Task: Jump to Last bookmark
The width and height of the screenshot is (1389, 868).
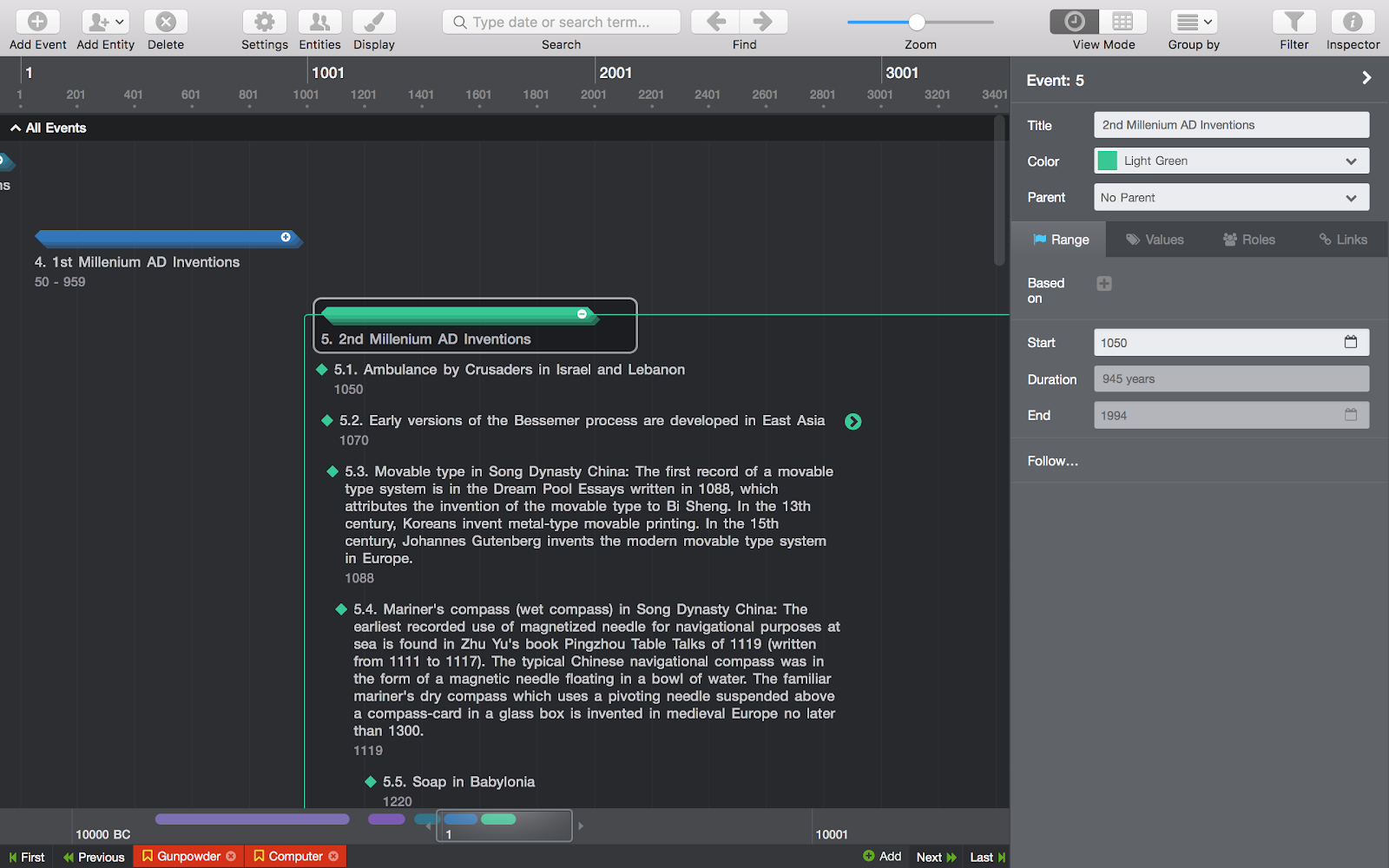Action: pyautogui.click(x=988, y=857)
